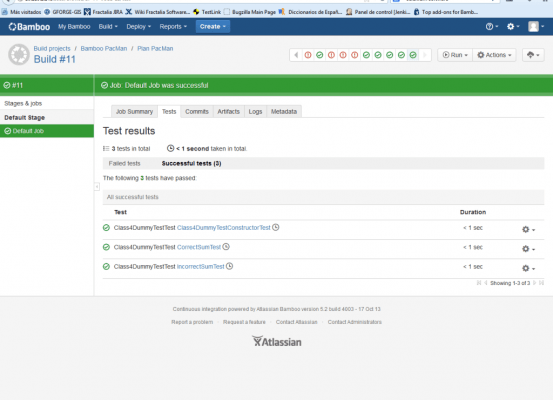Image resolution: width=553 pixels, height=400 pixels.
Task: Click Stages & jobs sidebar heading
Action: [x=23, y=103]
